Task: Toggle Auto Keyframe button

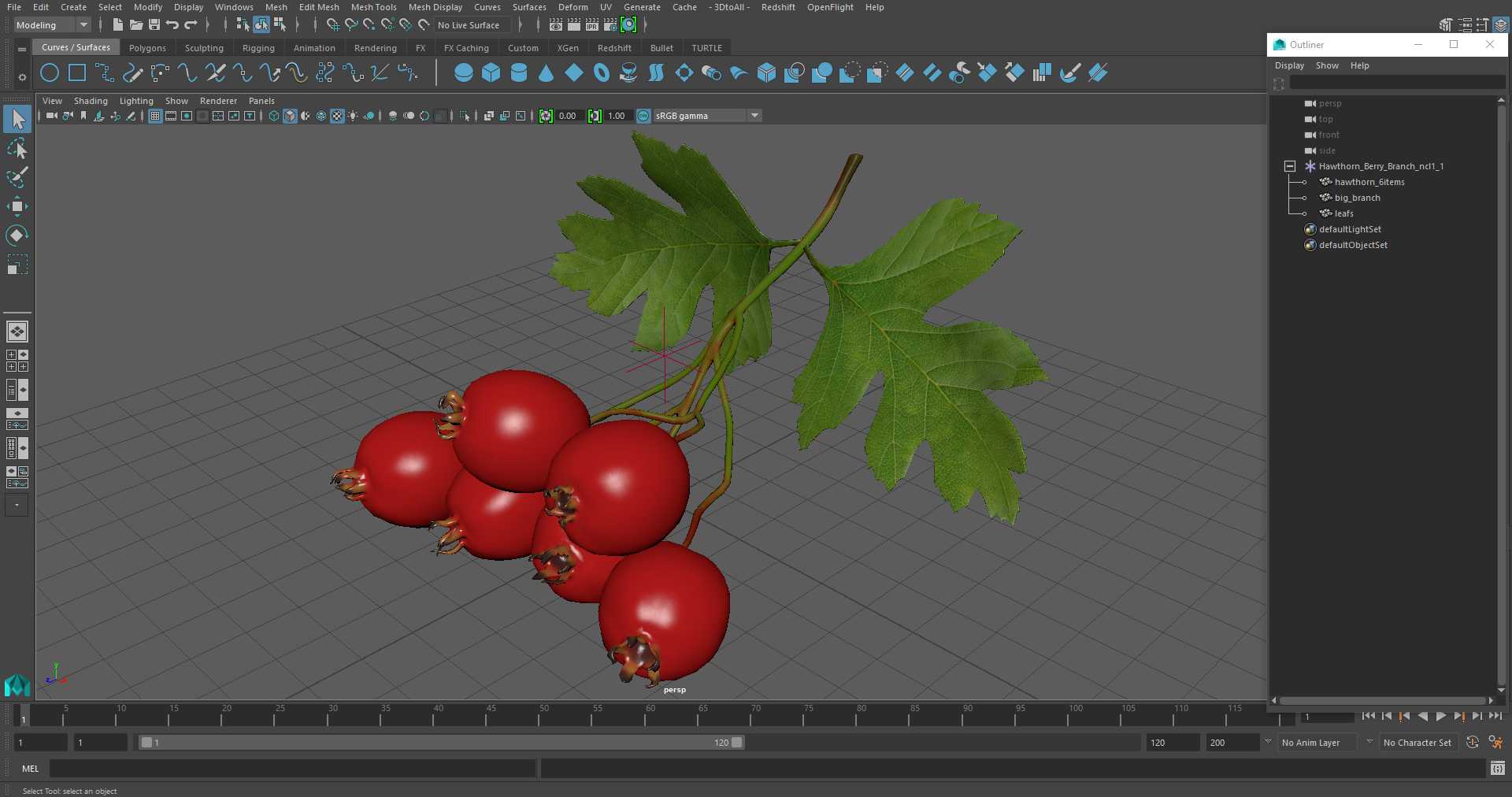Action: [x=1472, y=743]
